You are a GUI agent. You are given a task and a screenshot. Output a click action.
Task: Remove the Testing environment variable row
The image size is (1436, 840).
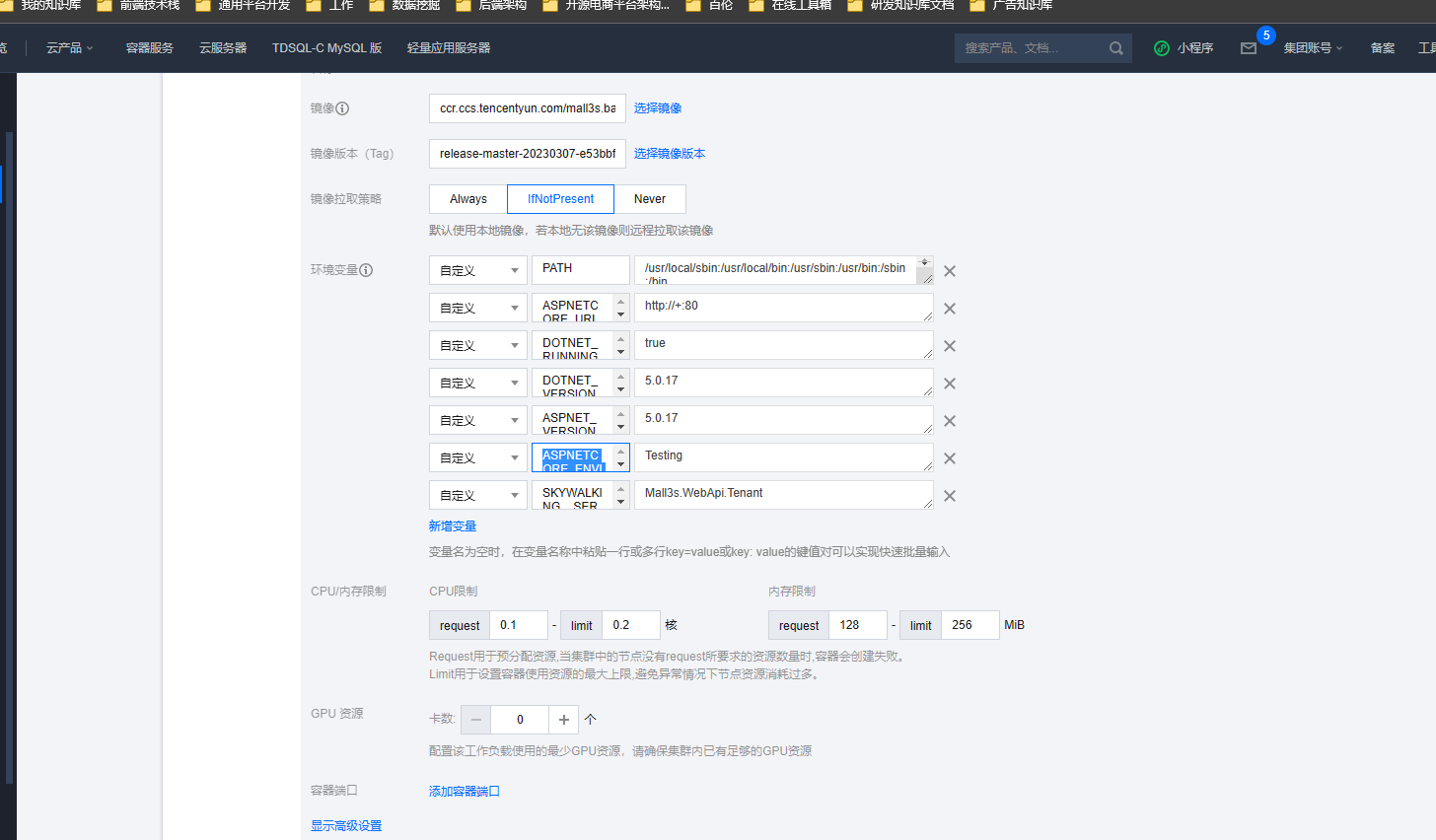[950, 458]
